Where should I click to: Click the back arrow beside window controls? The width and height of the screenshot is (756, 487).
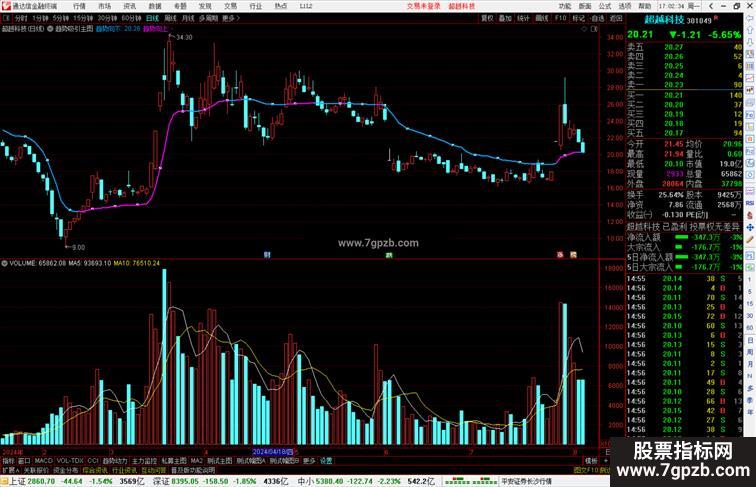[712, 6]
